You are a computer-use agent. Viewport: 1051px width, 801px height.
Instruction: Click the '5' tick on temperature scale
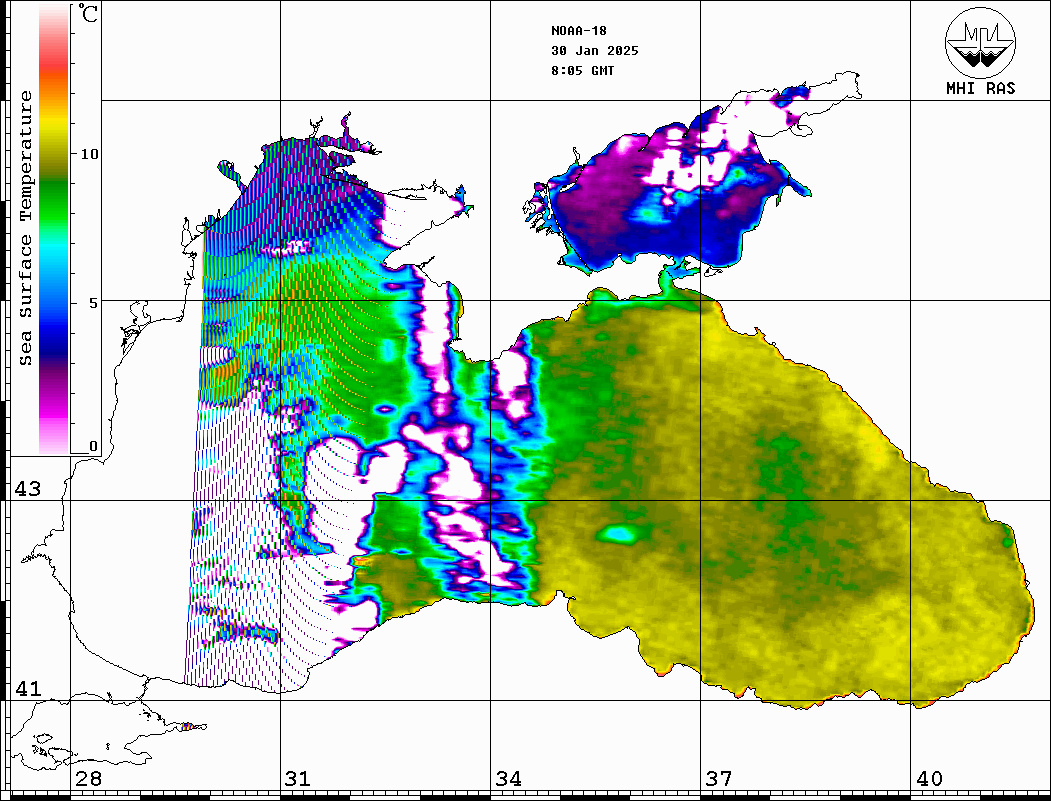tap(93, 303)
